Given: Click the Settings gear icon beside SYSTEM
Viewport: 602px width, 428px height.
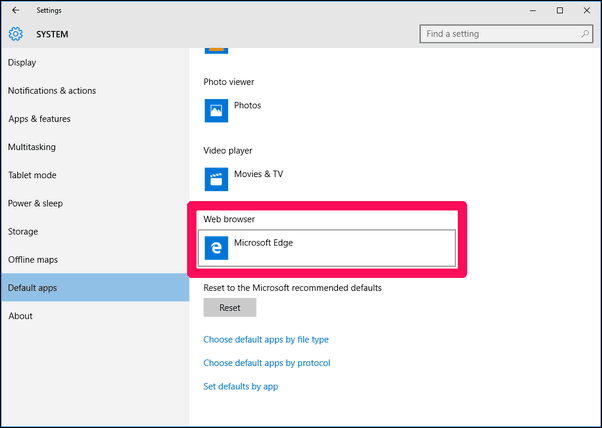Looking at the screenshot, I should tap(16, 34).
